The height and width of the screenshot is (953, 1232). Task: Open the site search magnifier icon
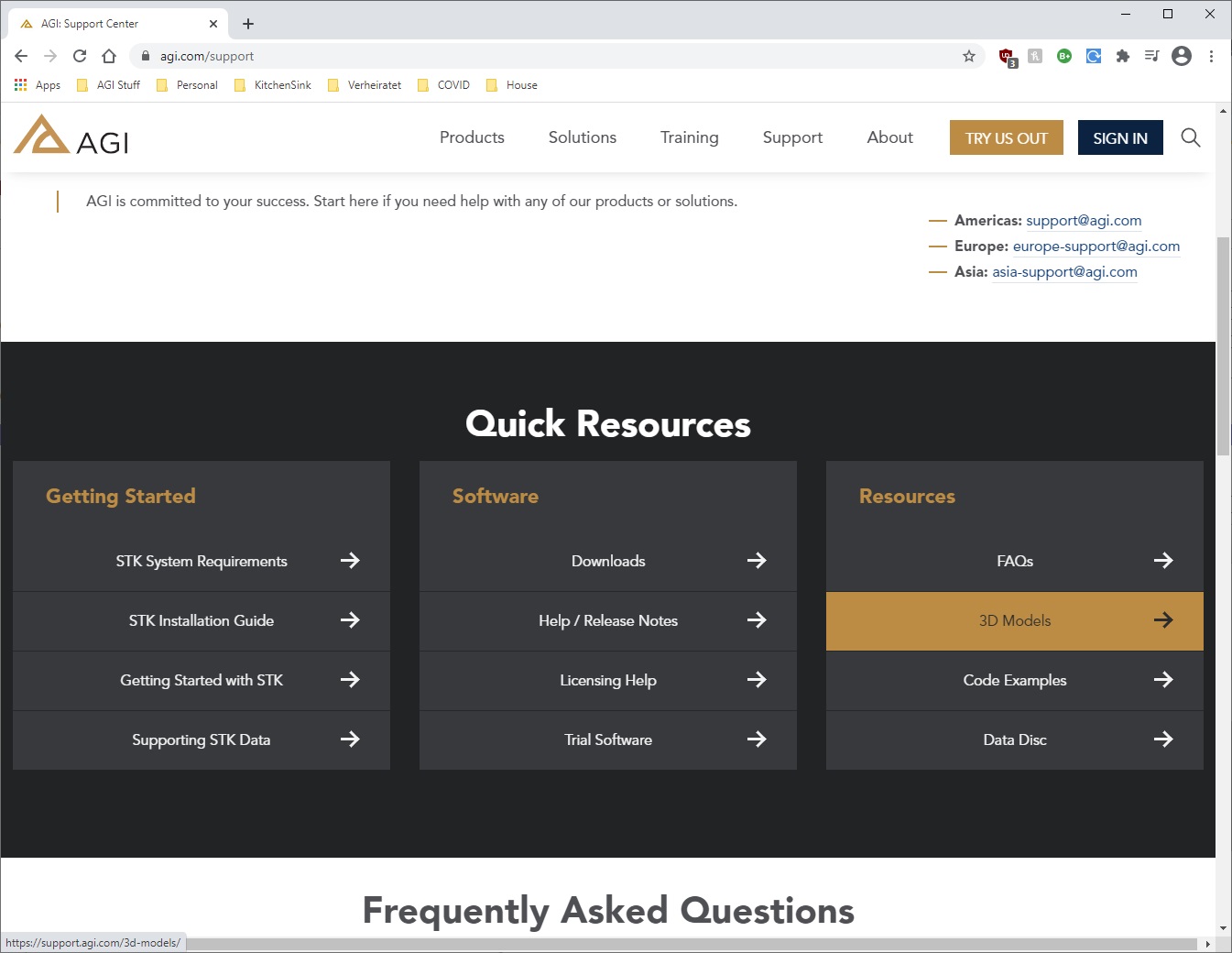[1190, 137]
